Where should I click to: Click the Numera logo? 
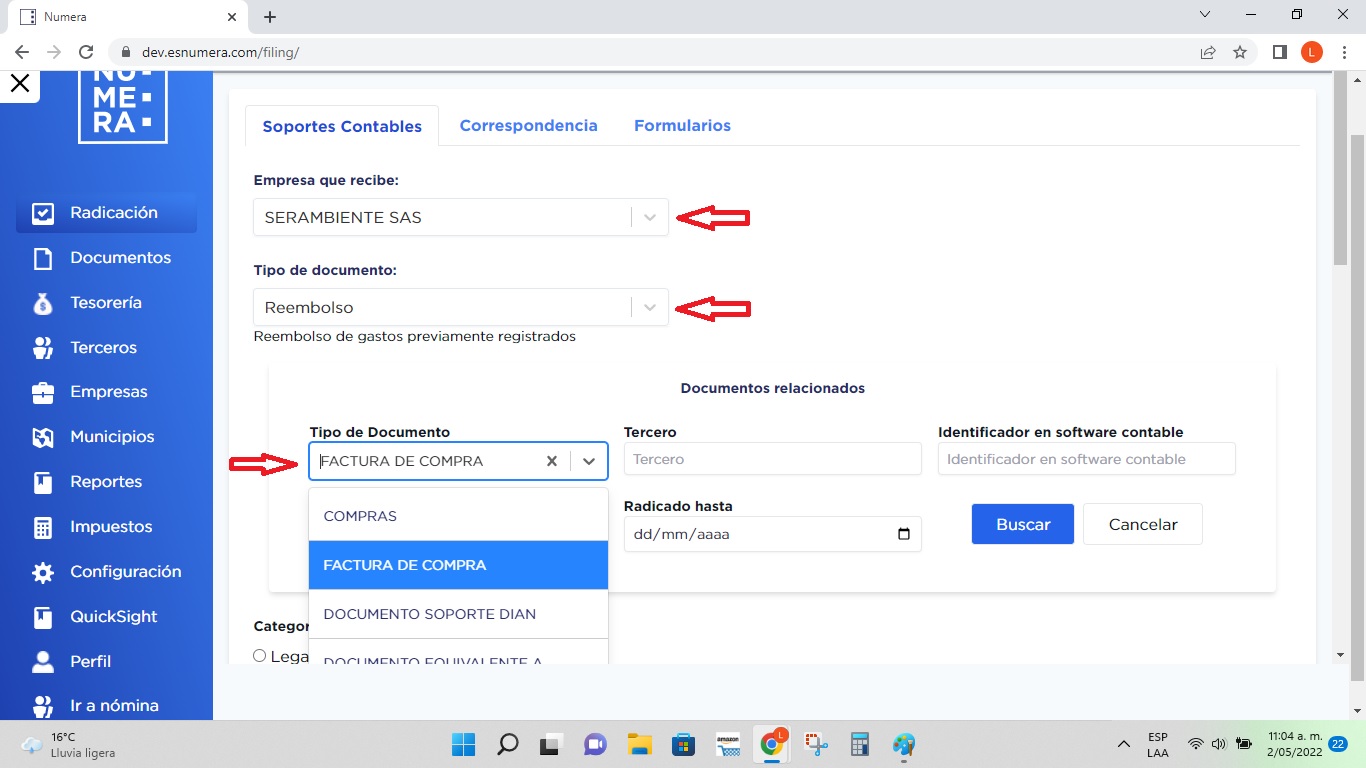(123, 106)
